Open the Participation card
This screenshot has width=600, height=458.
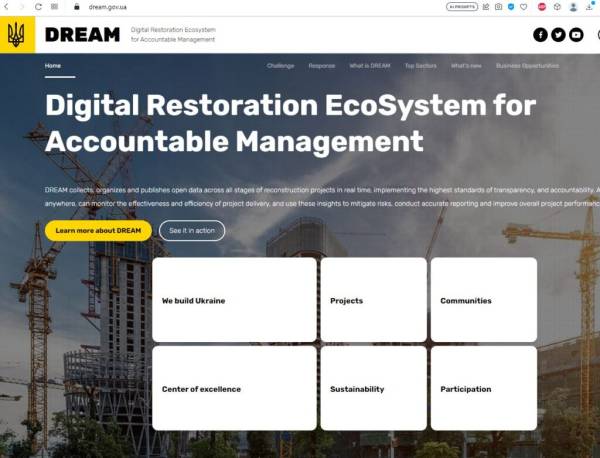click(484, 388)
